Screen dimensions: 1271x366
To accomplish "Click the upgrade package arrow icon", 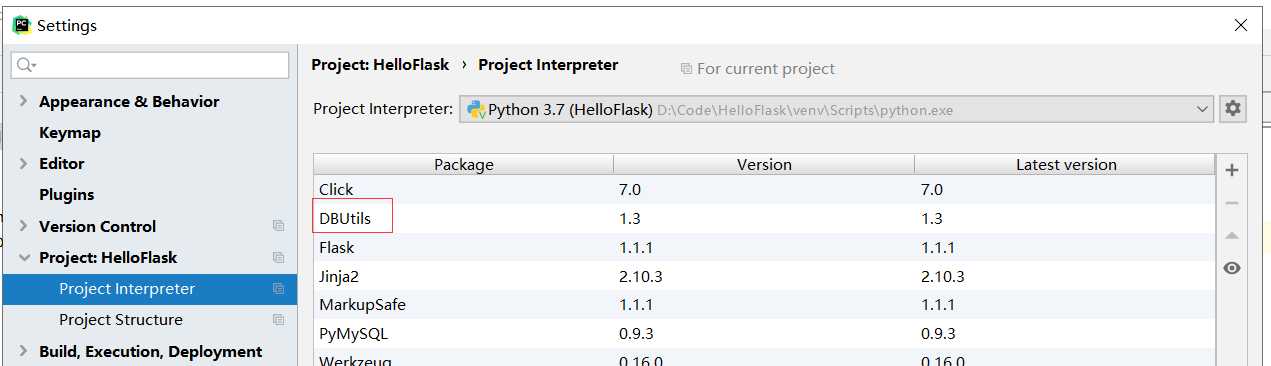I will point(1232,236).
